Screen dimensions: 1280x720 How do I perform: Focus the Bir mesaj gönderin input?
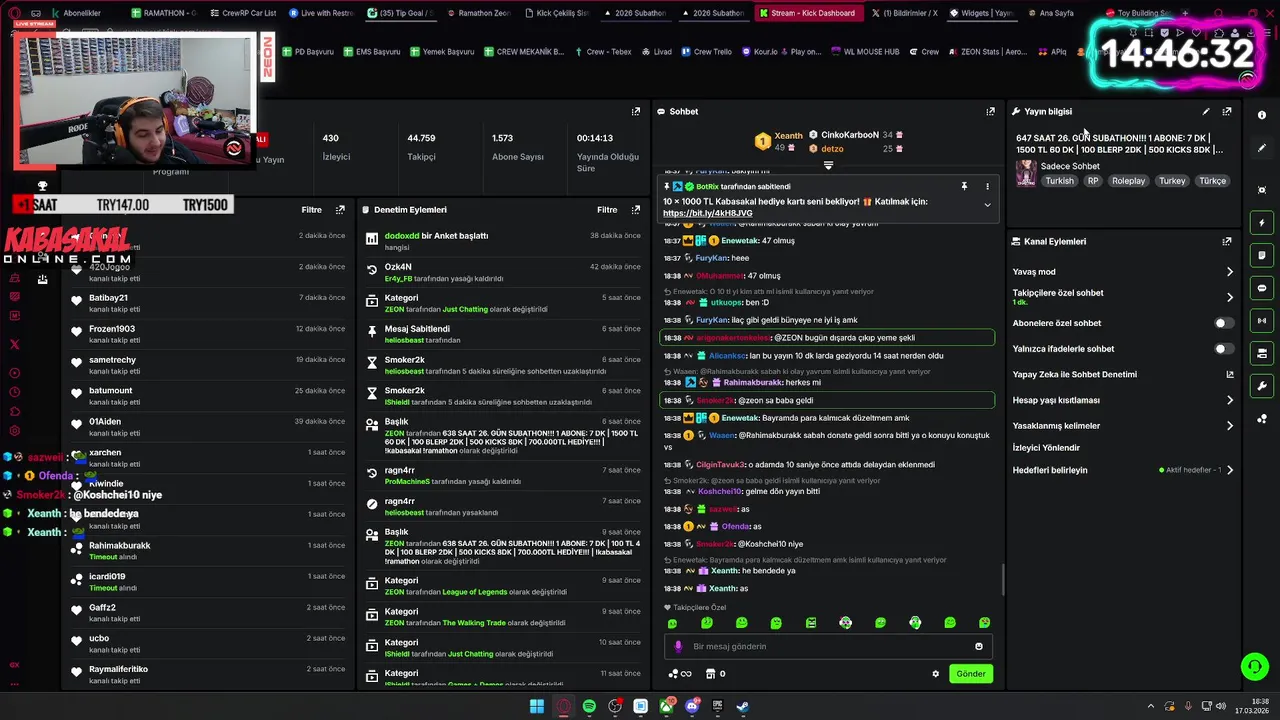[829, 647]
